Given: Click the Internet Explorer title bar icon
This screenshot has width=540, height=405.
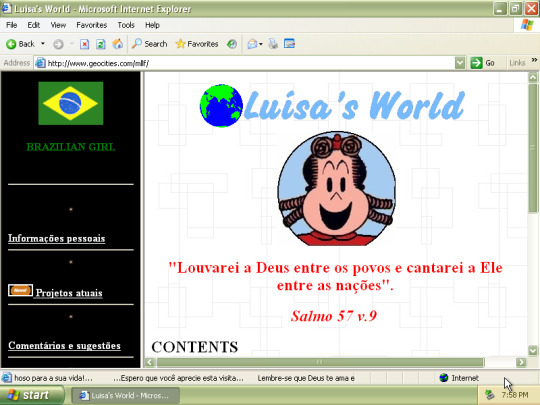Looking at the screenshot, I should point(6,8).
